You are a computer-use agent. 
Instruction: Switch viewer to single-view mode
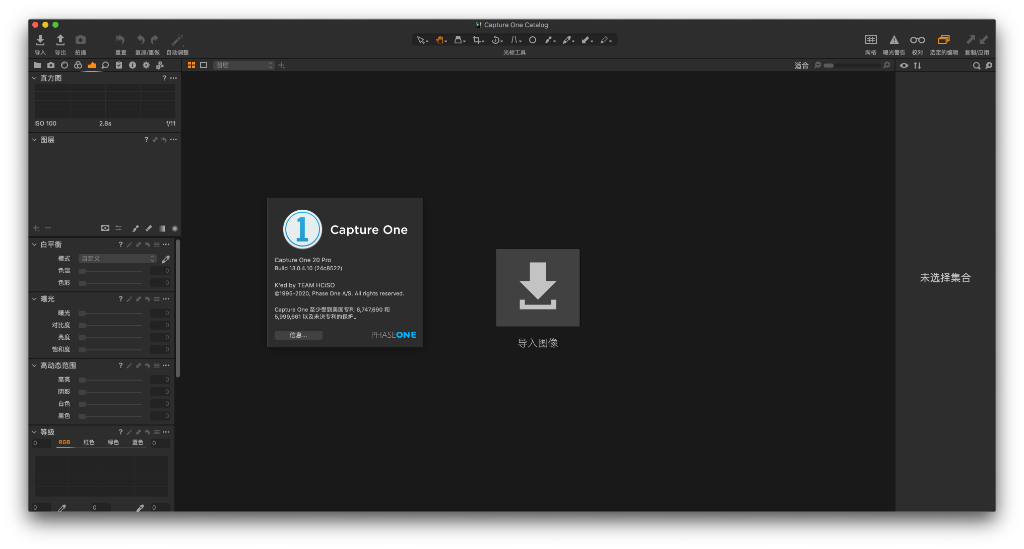[204, 65]
